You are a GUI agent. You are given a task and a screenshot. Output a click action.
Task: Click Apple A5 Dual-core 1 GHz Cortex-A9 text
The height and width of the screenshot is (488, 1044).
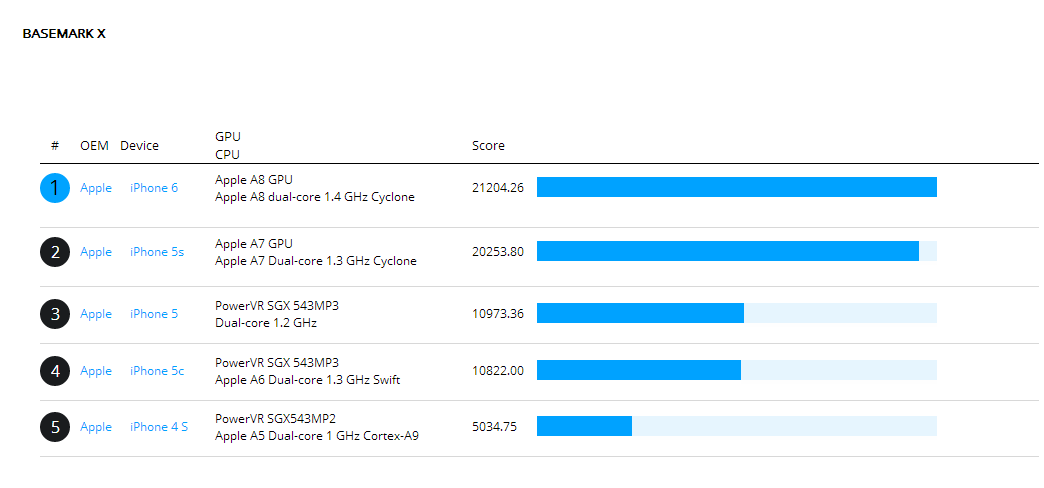(x=317, y=437)
